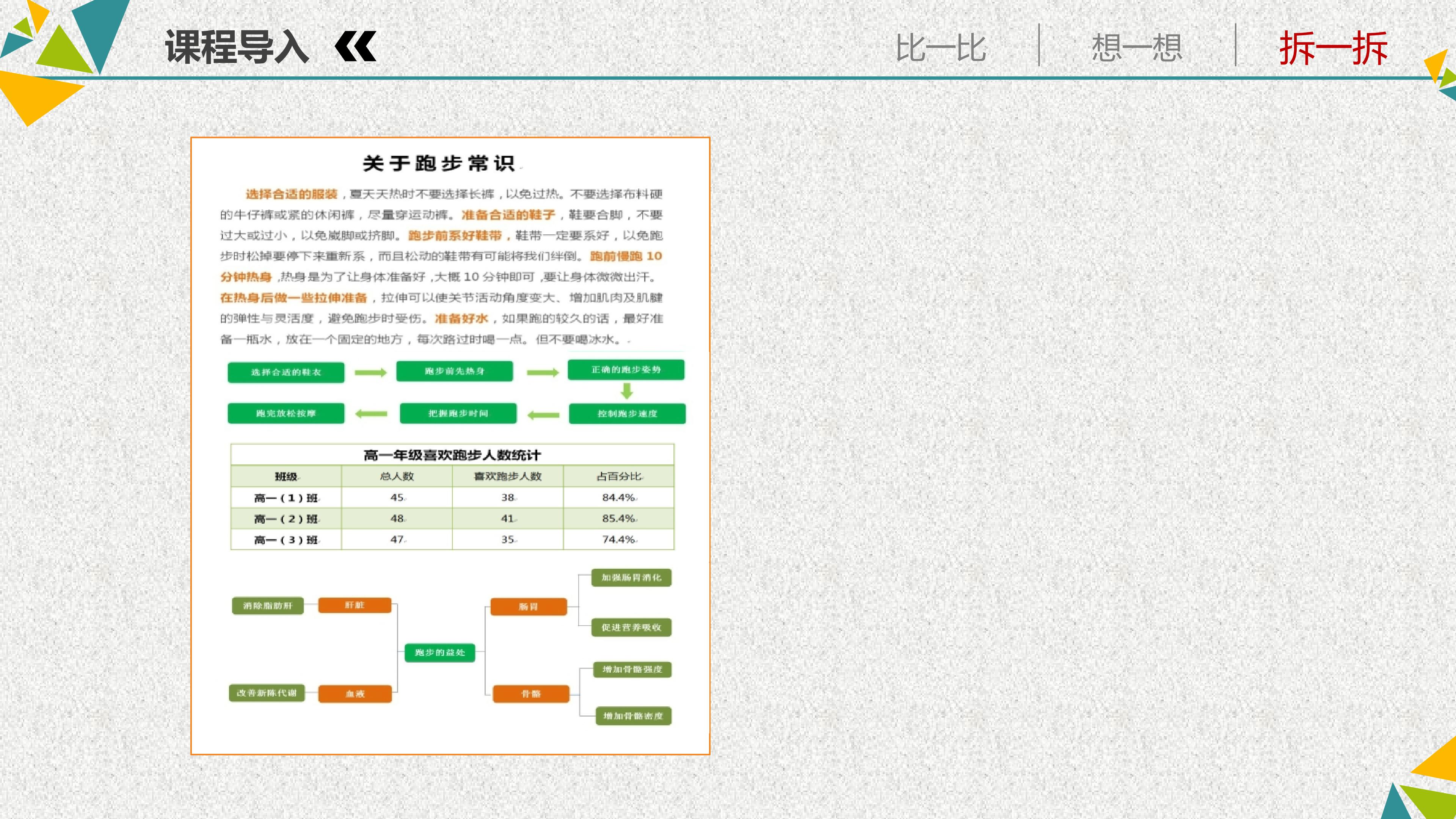
Task: Select the 控制跑步速度 flow box
Action: pyautogui.click(x=628, y=414)
